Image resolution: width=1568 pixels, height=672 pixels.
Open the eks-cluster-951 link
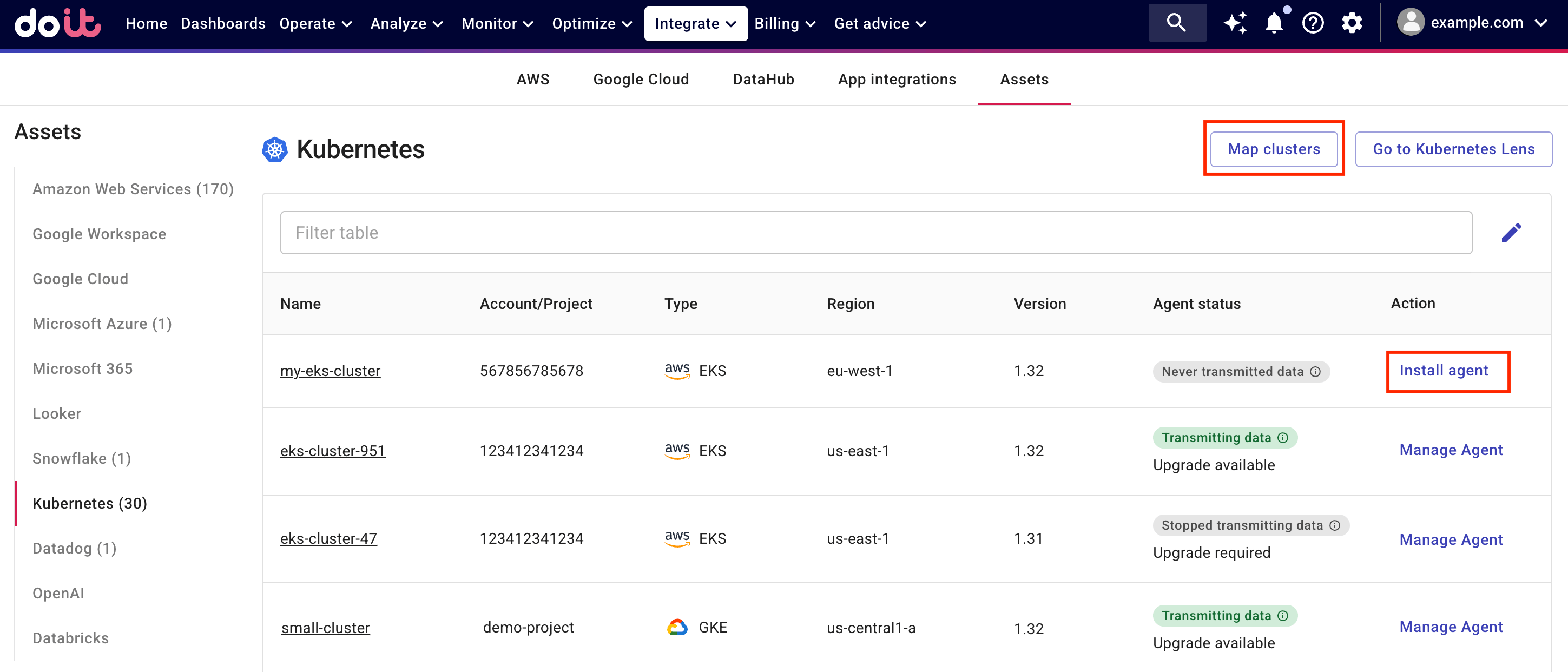(x=332, y=450)
